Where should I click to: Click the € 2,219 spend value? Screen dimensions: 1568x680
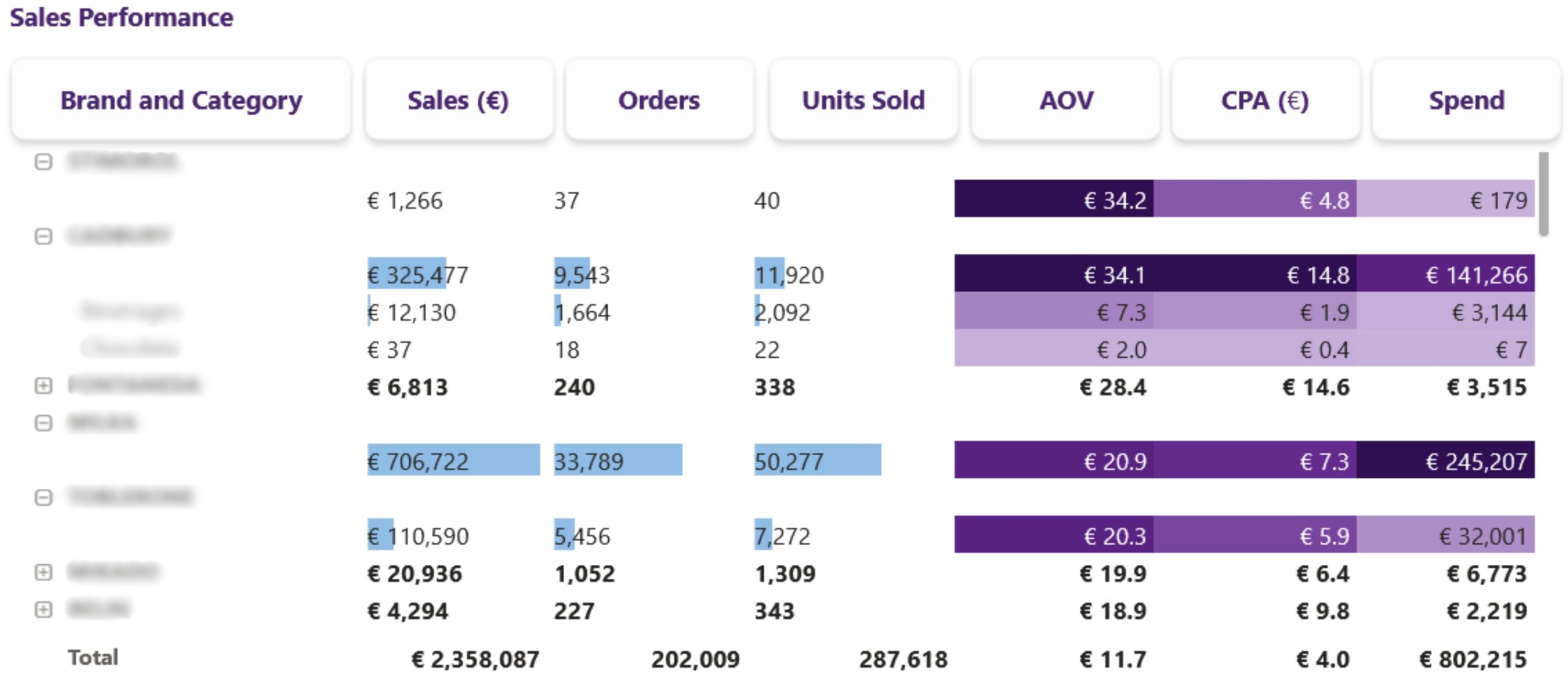point(1487,611)
